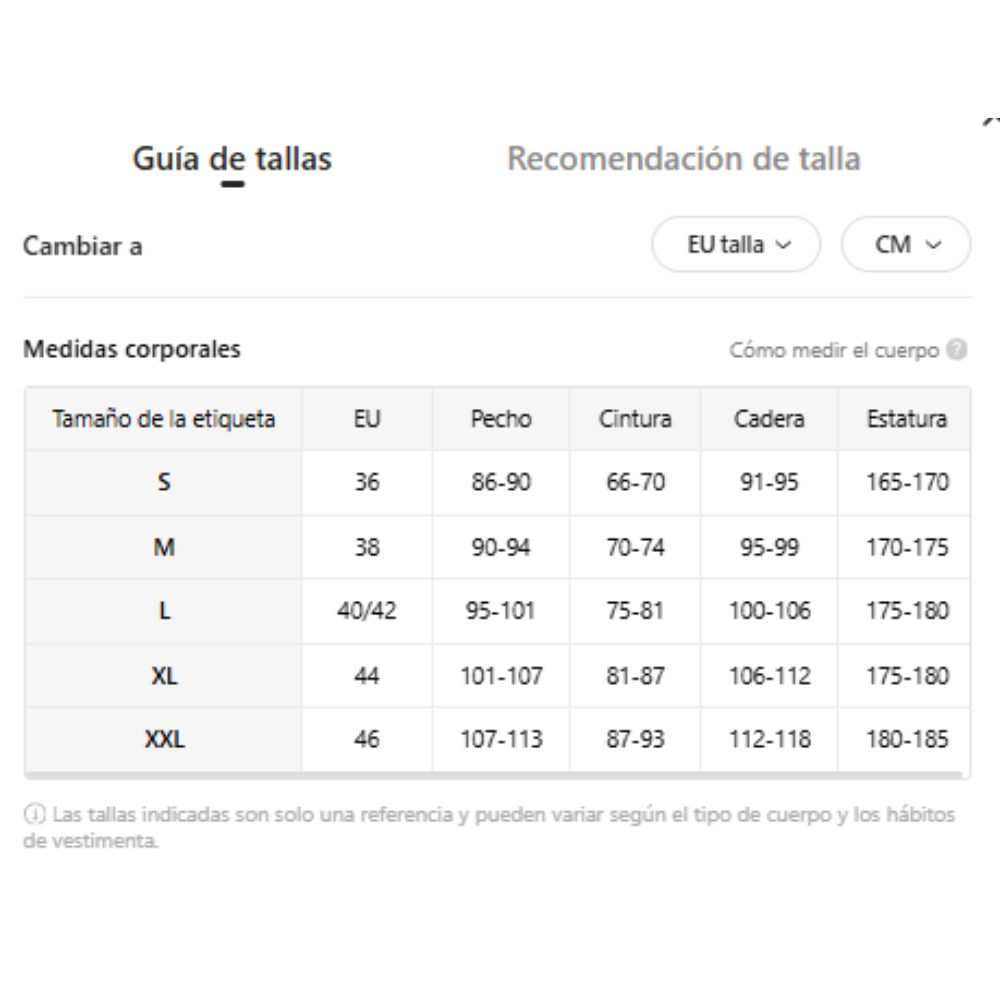Viewport: 1000px width, 1000px height.
Task: Open the CM unit dropdown
Action: coord(906,244)
